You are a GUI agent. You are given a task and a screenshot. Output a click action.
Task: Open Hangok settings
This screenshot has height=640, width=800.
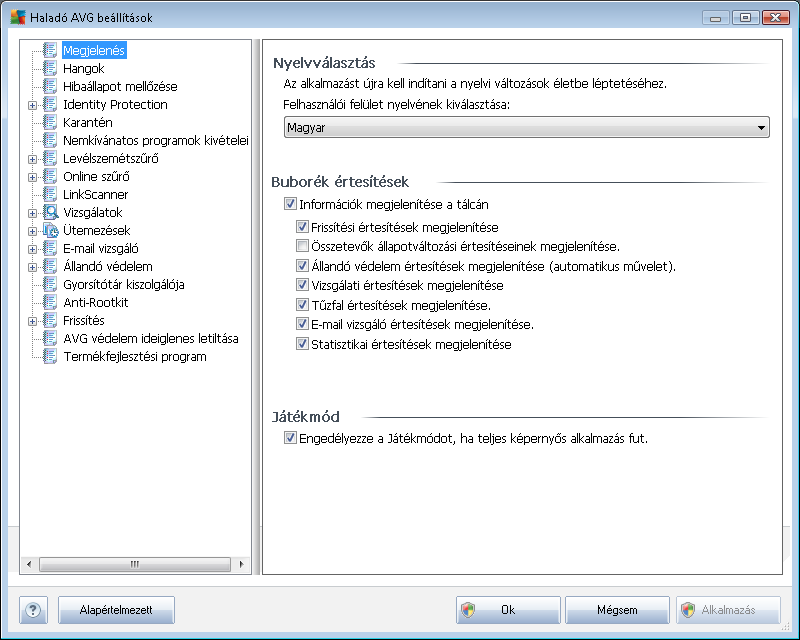pyautogui.click(x=84, y=68)
